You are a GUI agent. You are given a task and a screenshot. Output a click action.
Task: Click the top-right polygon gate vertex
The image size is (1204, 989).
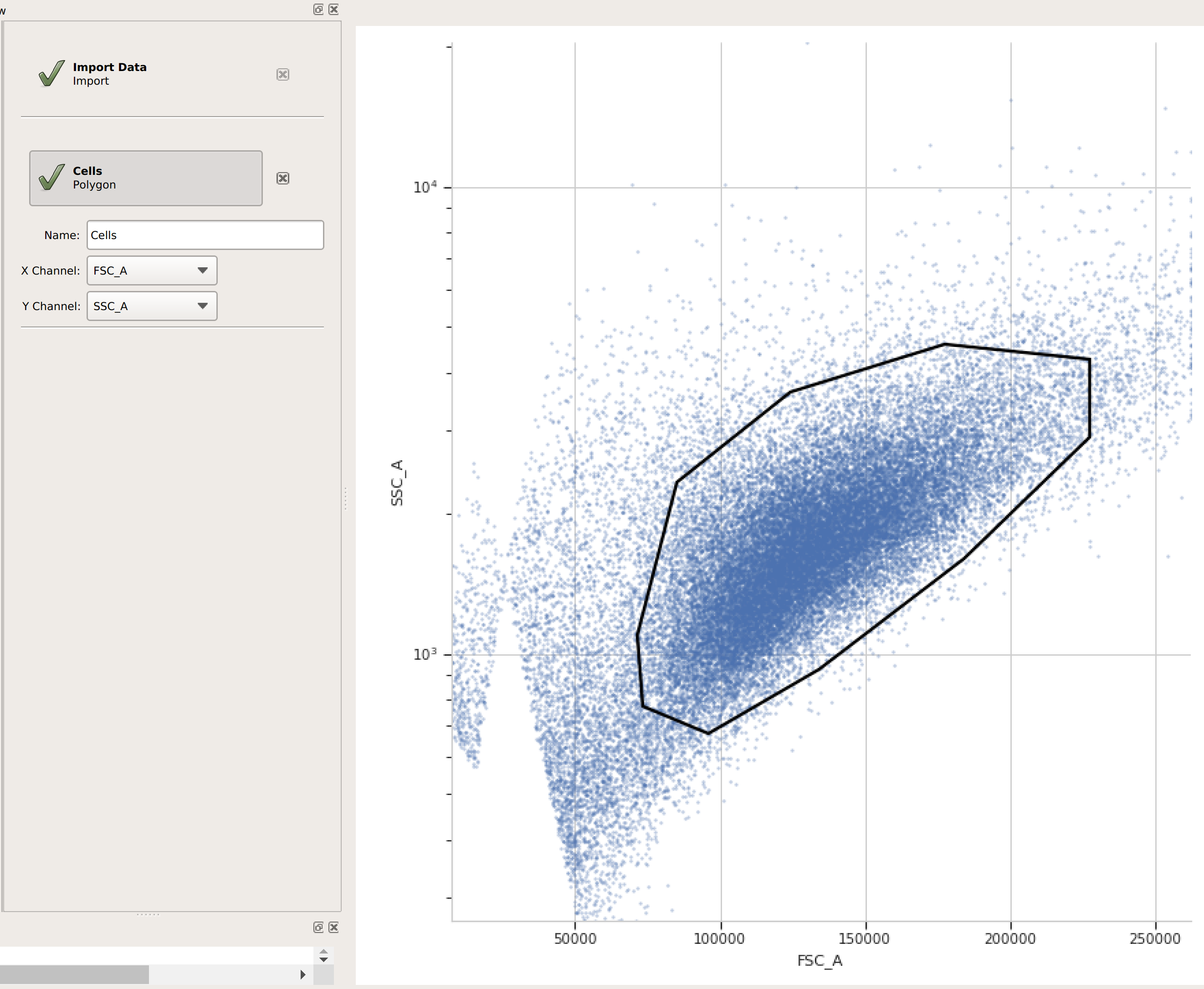point(1090,359)
